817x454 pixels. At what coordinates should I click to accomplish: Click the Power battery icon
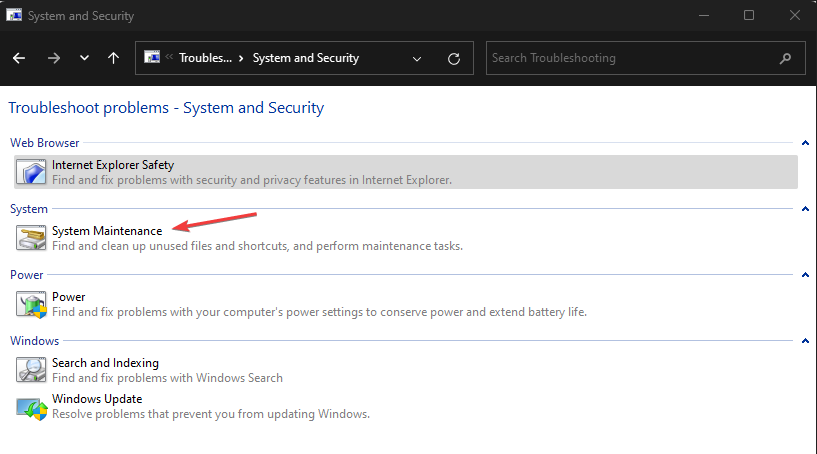pyautogui.click(x=31, y=304)
